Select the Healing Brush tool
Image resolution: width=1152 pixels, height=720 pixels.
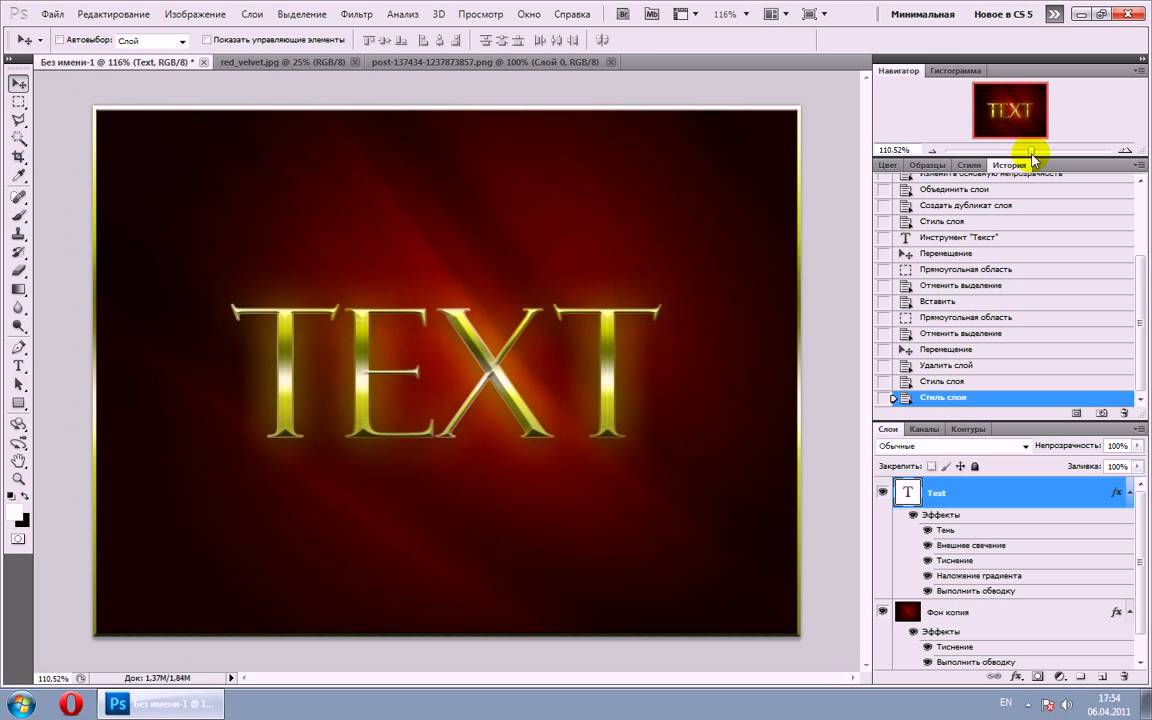tap(18, 198)
